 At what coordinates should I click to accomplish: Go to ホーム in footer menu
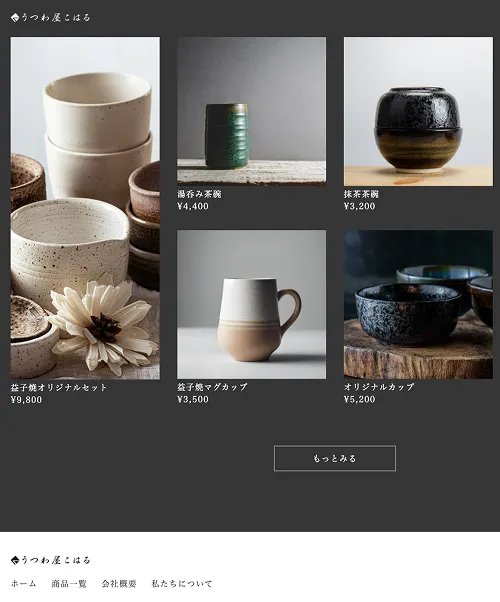[x=23, y=584]
